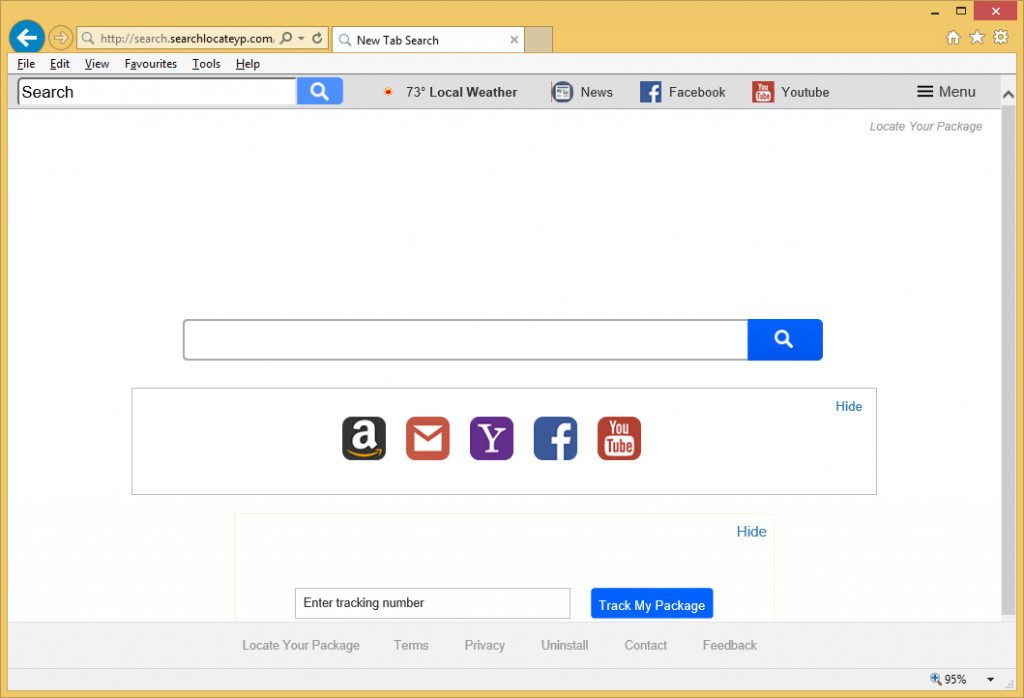Click the browser Forward arrow button
Viewport: 1024px width, 698px height.
point(61,38)
